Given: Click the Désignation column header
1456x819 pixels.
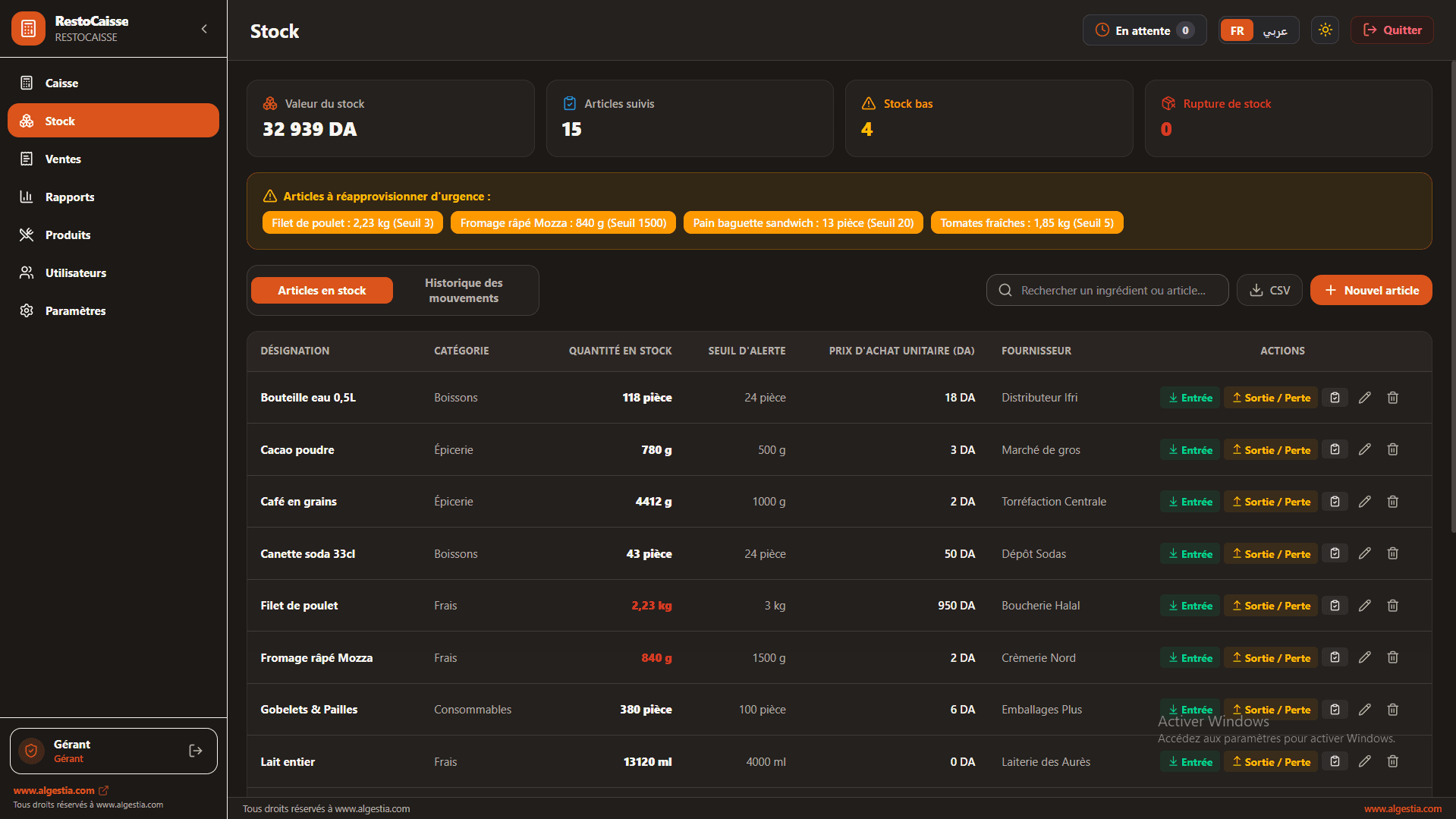Looking at the screenshot, I should pyautogui.click(x=294, y=351).
